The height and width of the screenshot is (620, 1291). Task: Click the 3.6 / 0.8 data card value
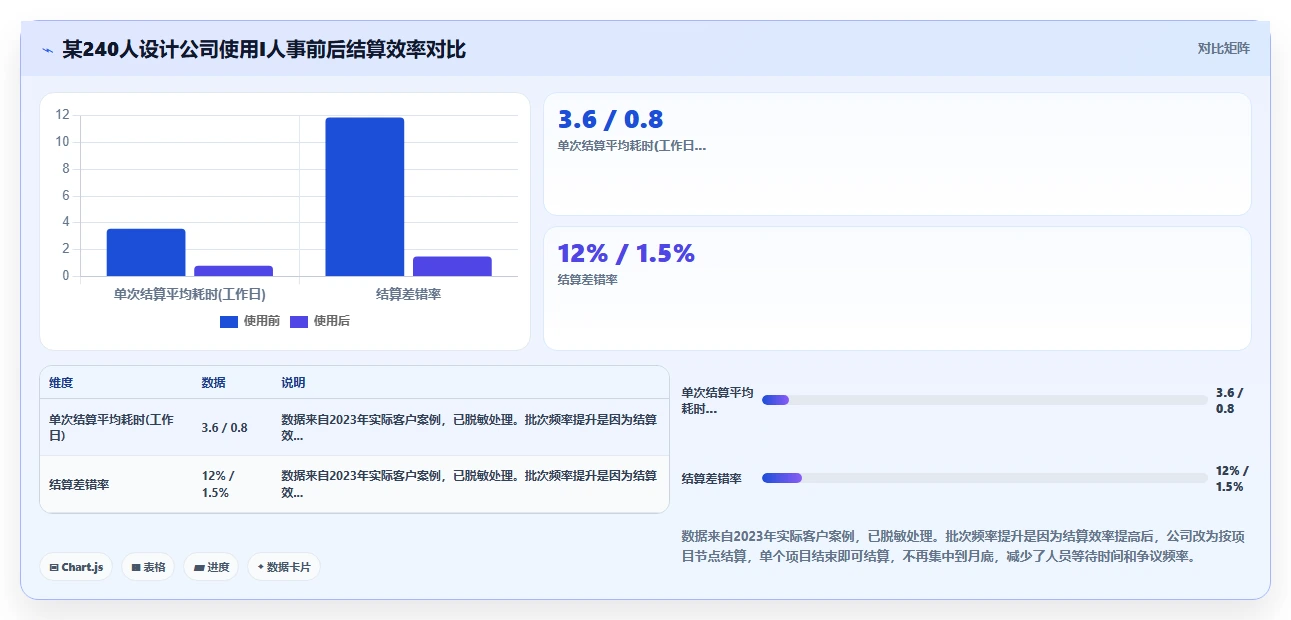pyautogui.click(x=610, y=119)
